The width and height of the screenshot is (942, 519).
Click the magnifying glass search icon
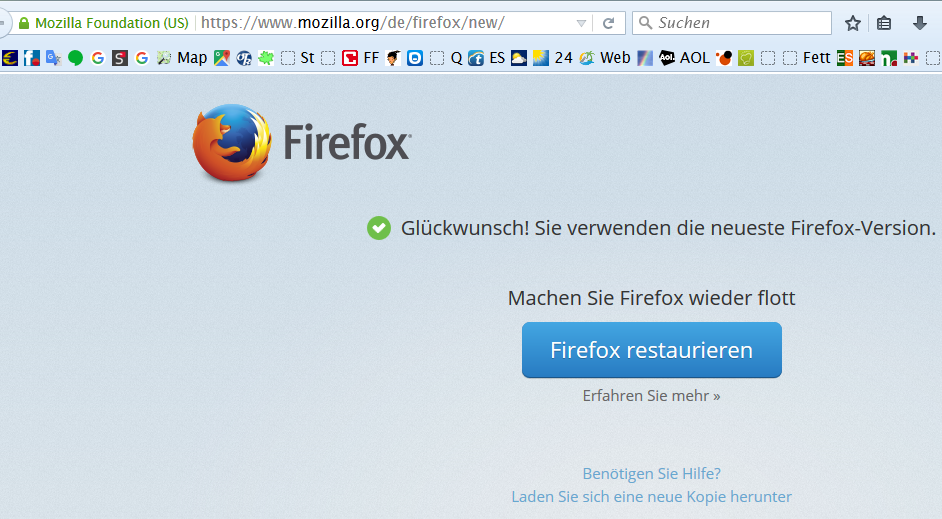pyautogui.click(x=645, y=23)
